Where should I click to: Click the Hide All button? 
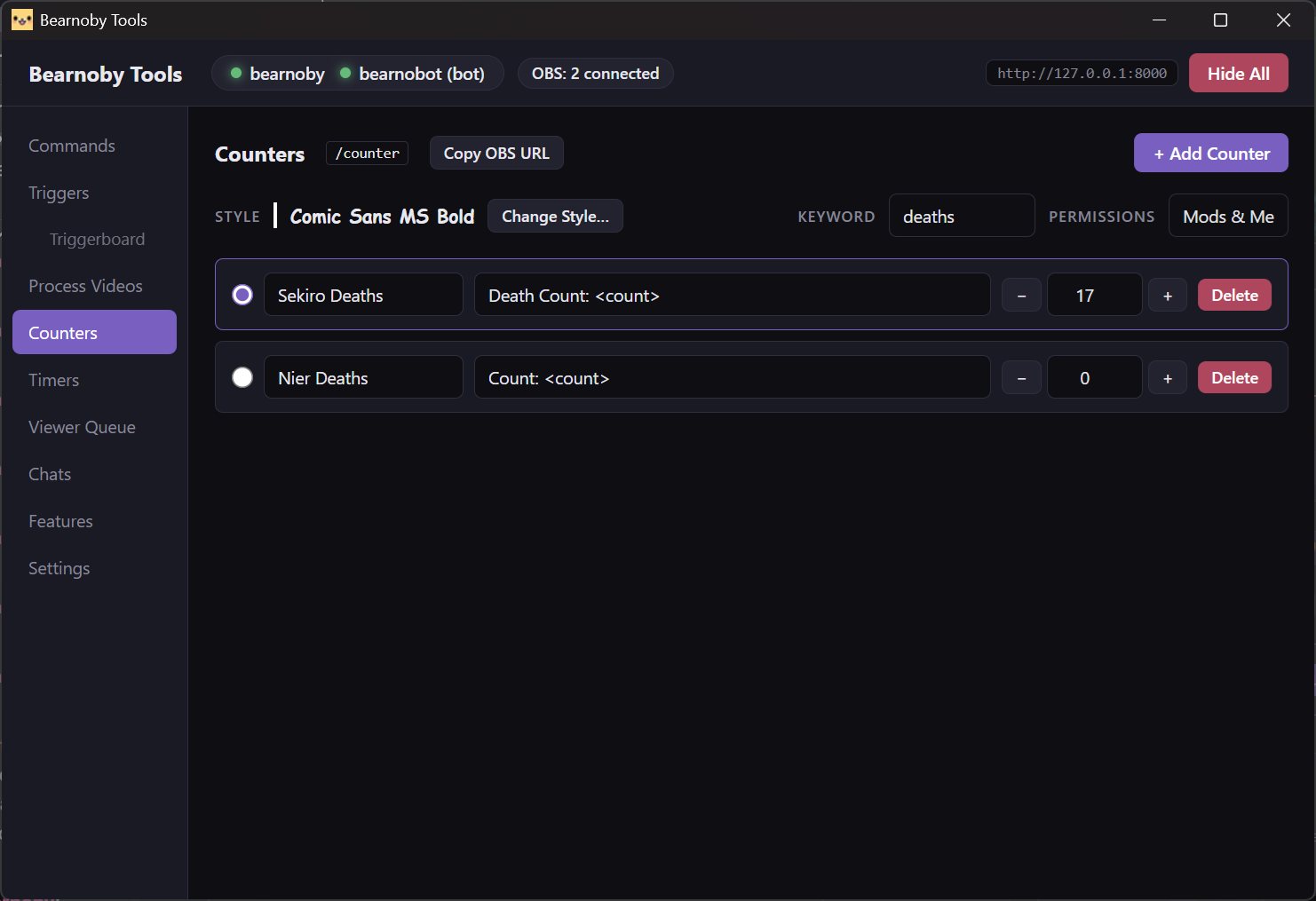coord(1238,73)
